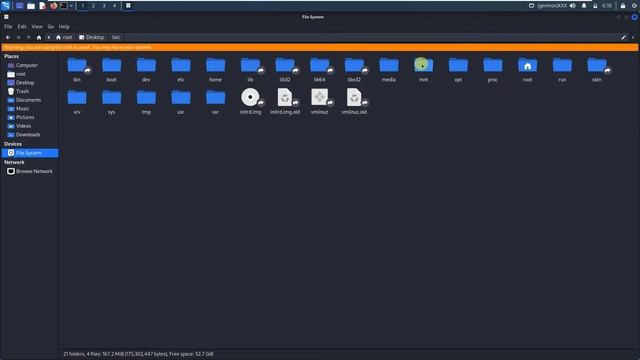Select the srv folder

77,98
